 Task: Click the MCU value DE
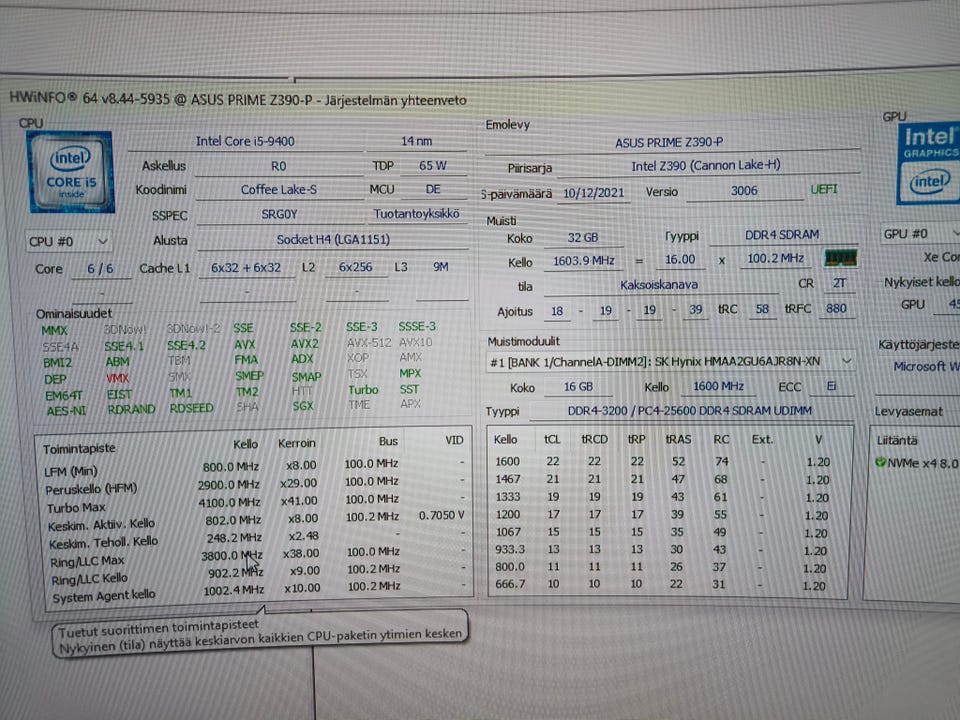pyautogui.click(x=433, y=190)
